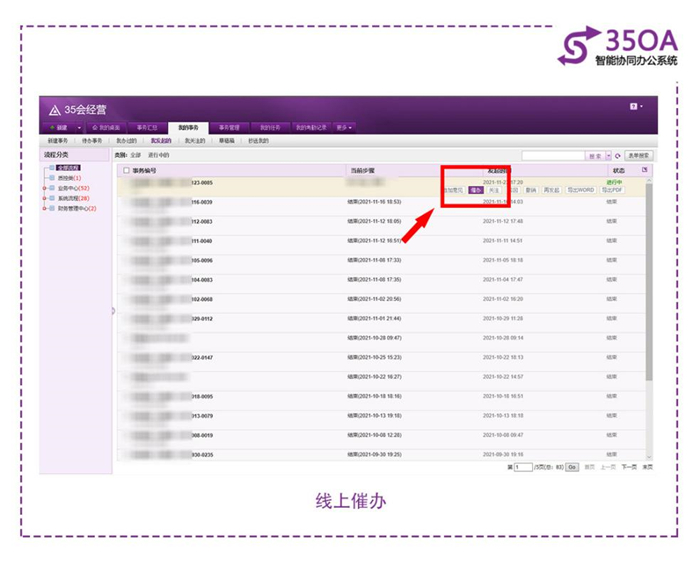700x565 pixels.
Task: Click the purple 催办 button
Action: click(476, 191)
